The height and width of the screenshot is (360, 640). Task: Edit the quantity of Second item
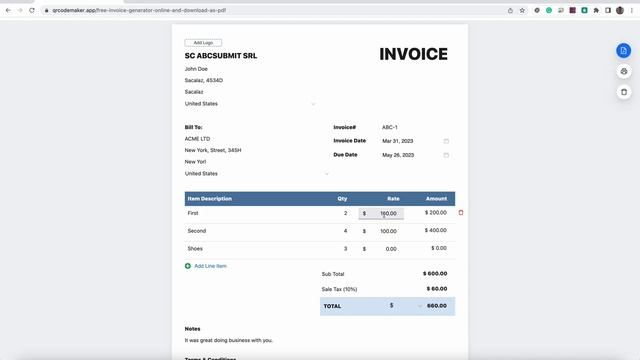tap(345, 231)
